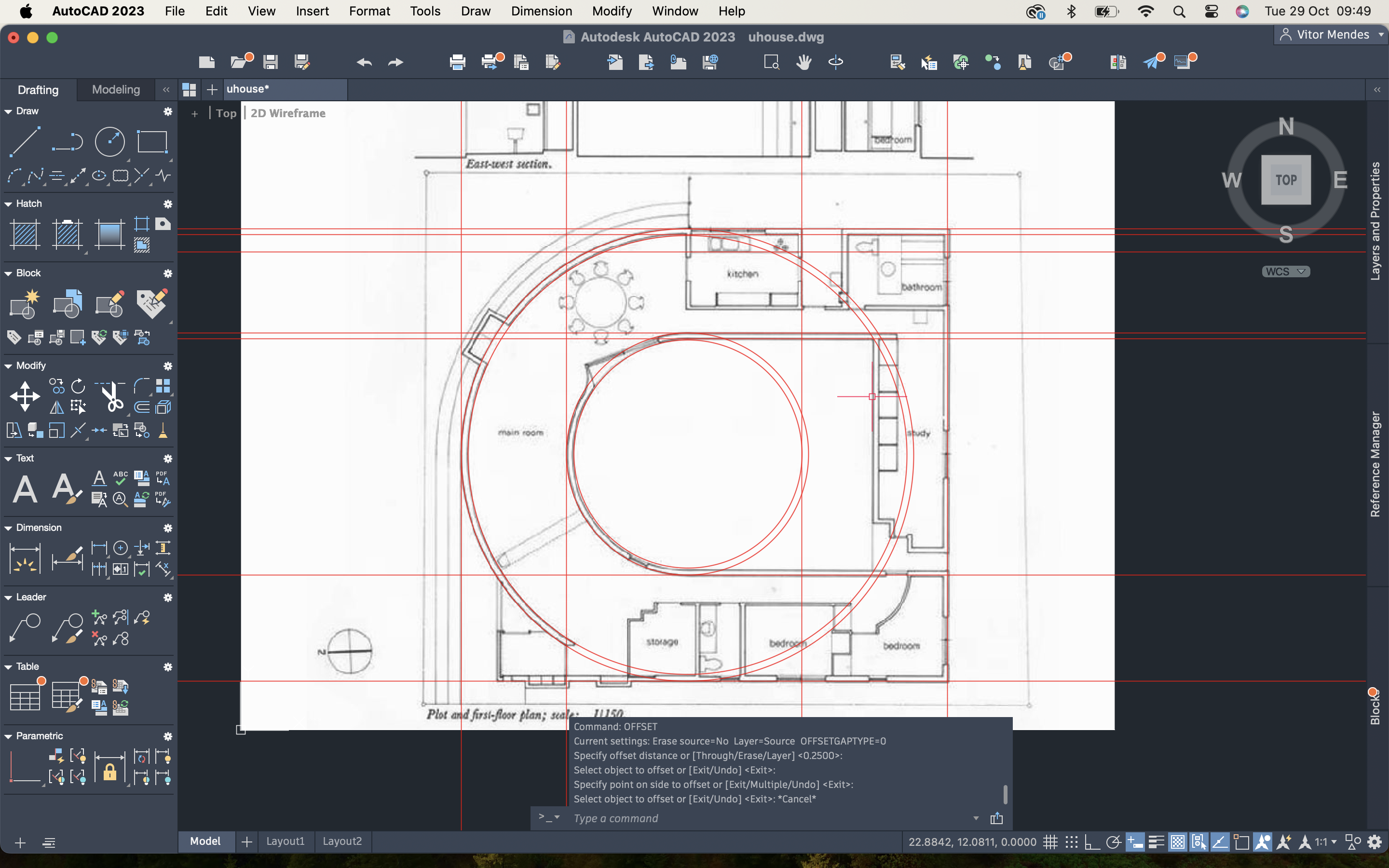Open Draw panel settings gear
This screenshot has height=868, width=1389.
pos(168,111)
